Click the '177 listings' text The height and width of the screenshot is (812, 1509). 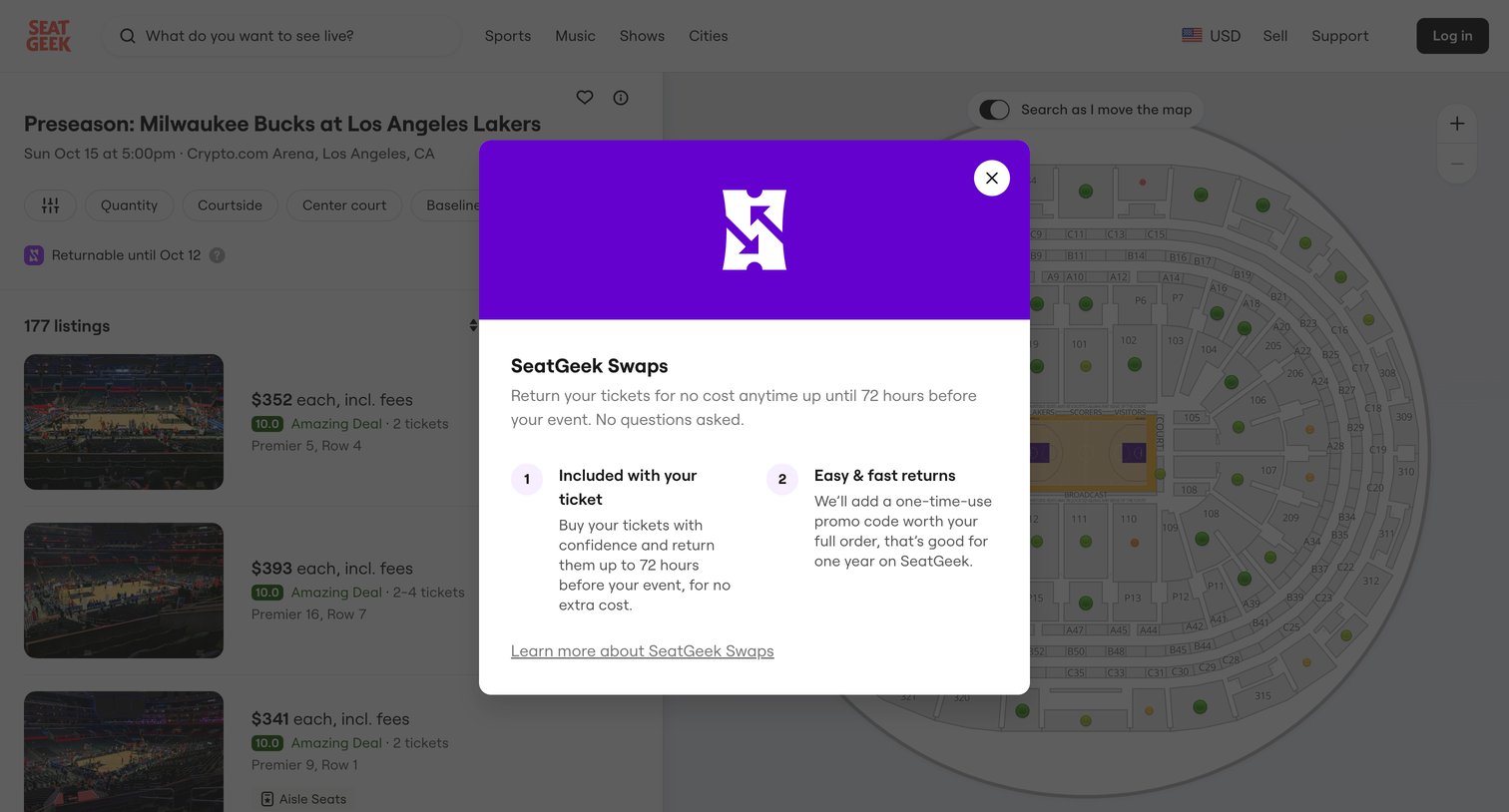67,326
